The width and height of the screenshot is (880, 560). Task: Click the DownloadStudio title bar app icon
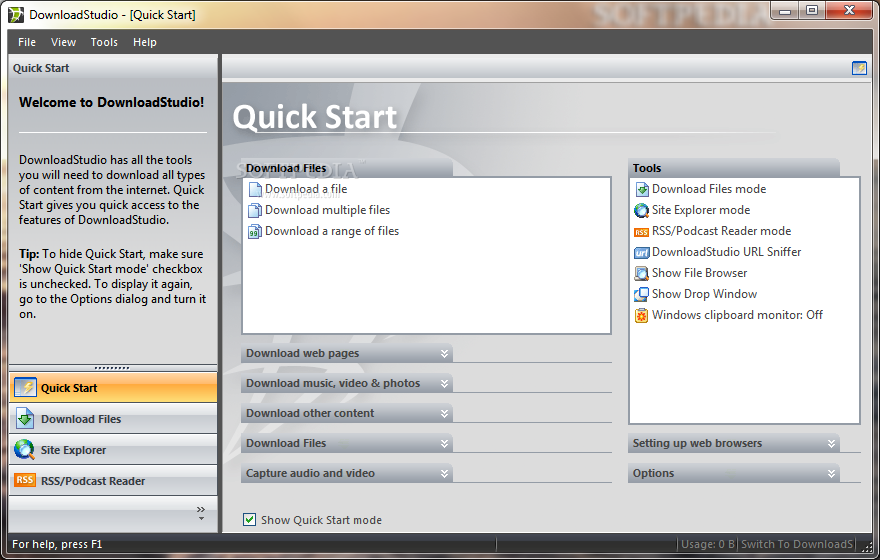(x=16, y=15)
